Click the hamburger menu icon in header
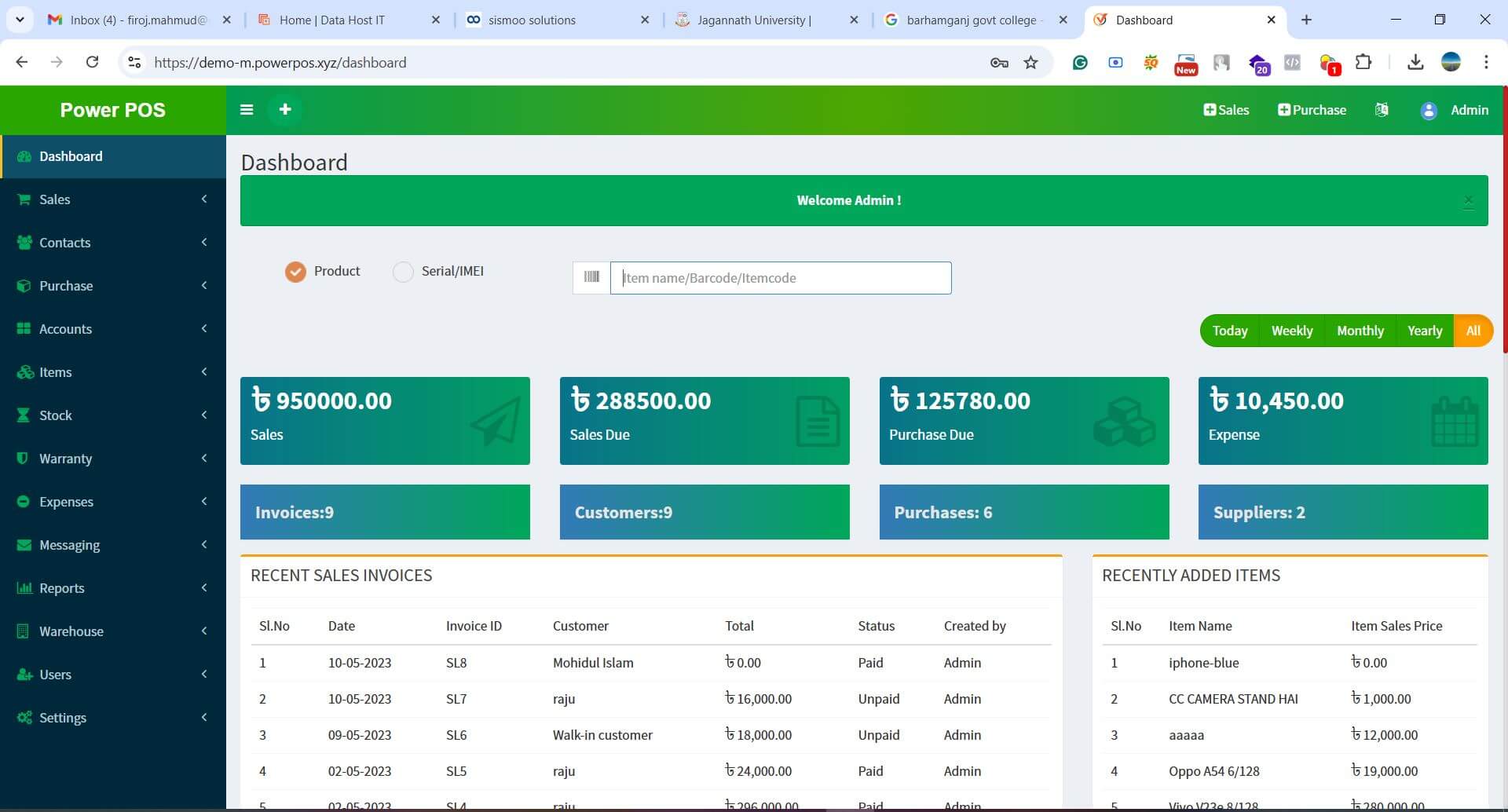 click(x=247, y=110)
